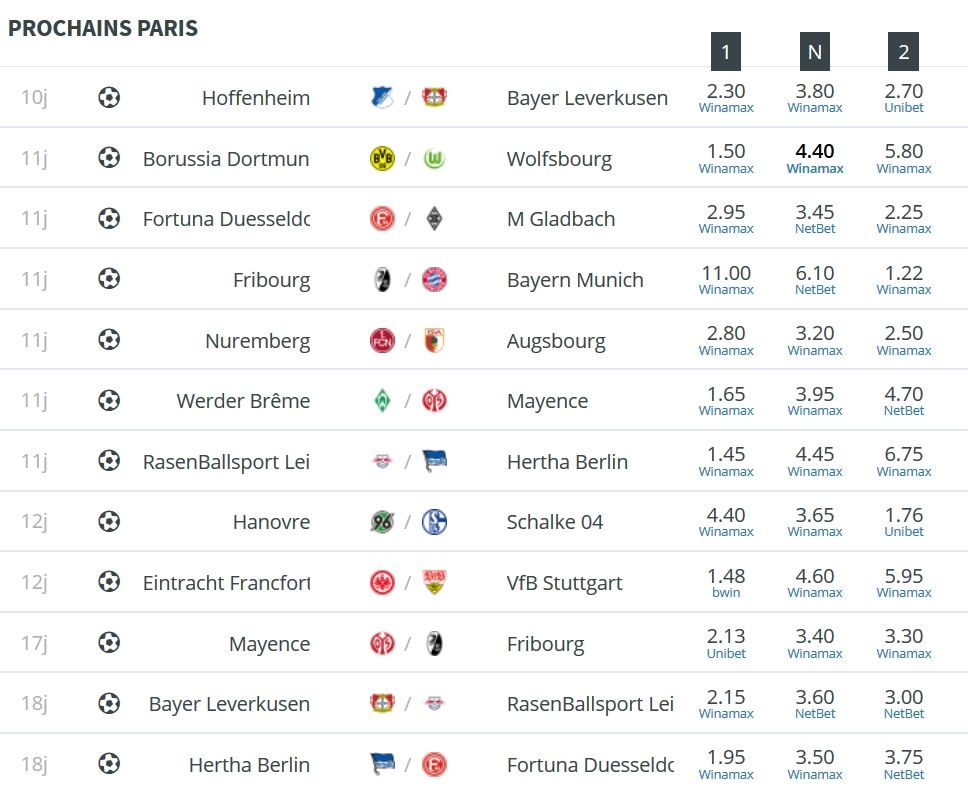Click the Hanovre 96 logo
This screenshot has width=968, height=790.
(x=382, y=522)
